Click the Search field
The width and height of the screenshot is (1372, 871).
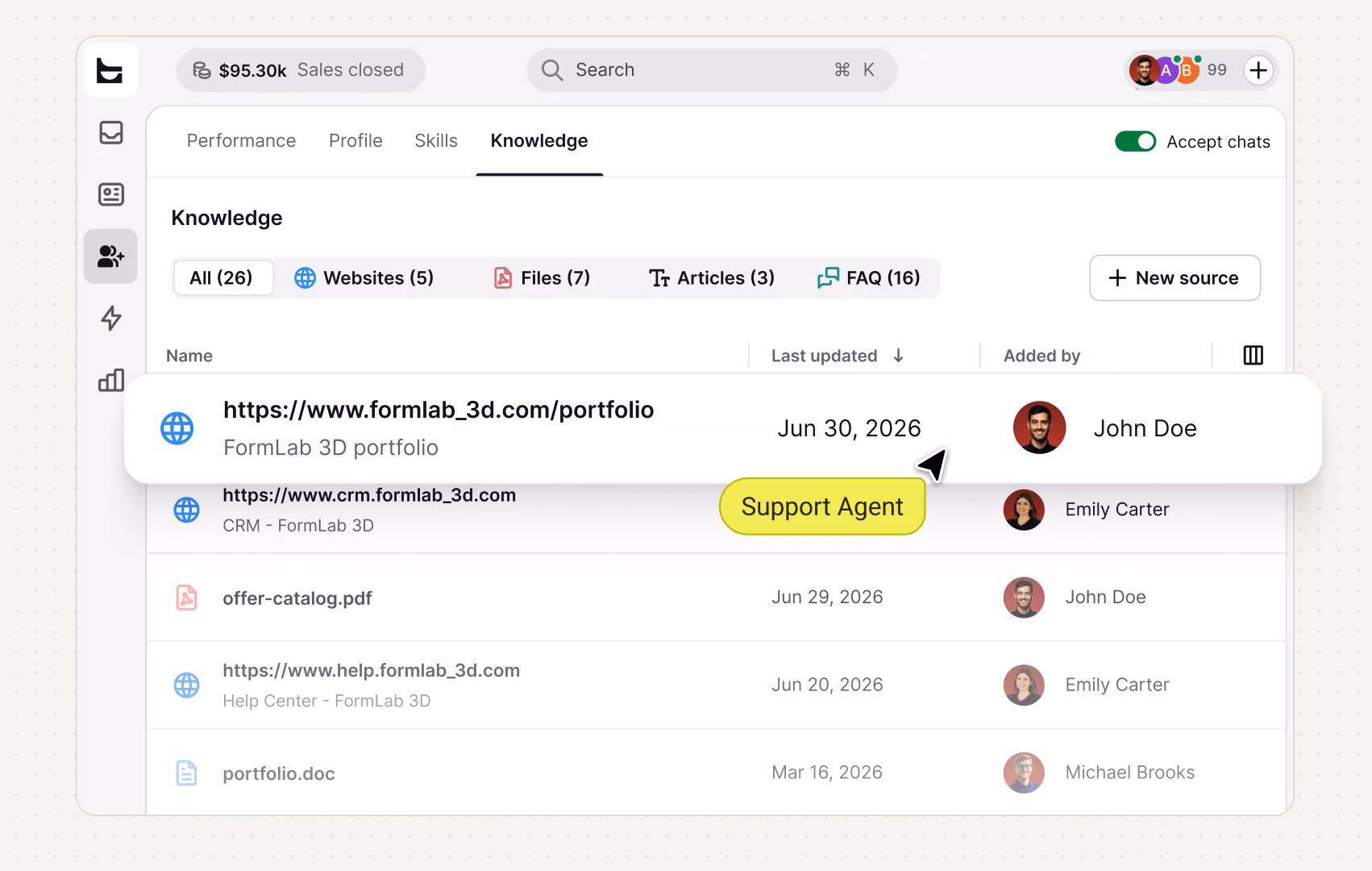tap(712, 70)
